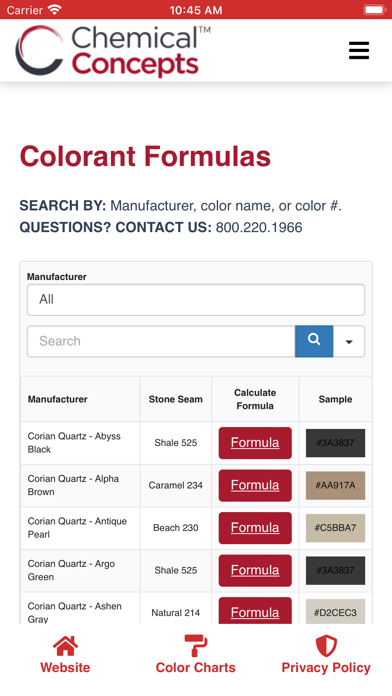Tap the Color Charts paint roller icon
392x696 pixels.
(196, 646)
